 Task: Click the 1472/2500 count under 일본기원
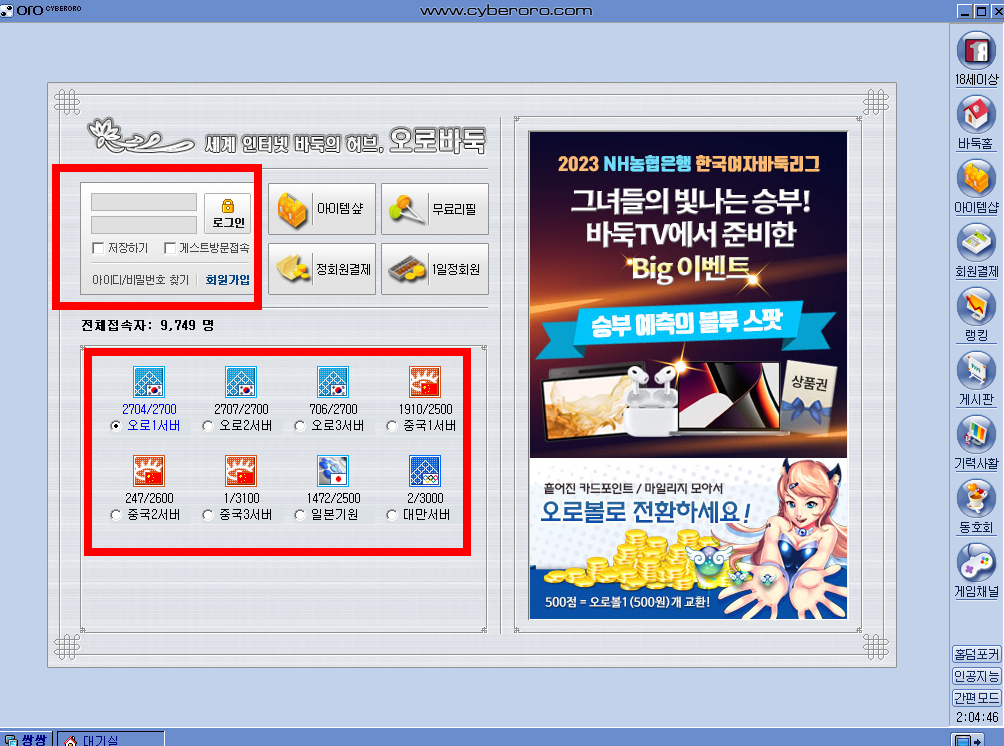(333, 498)
